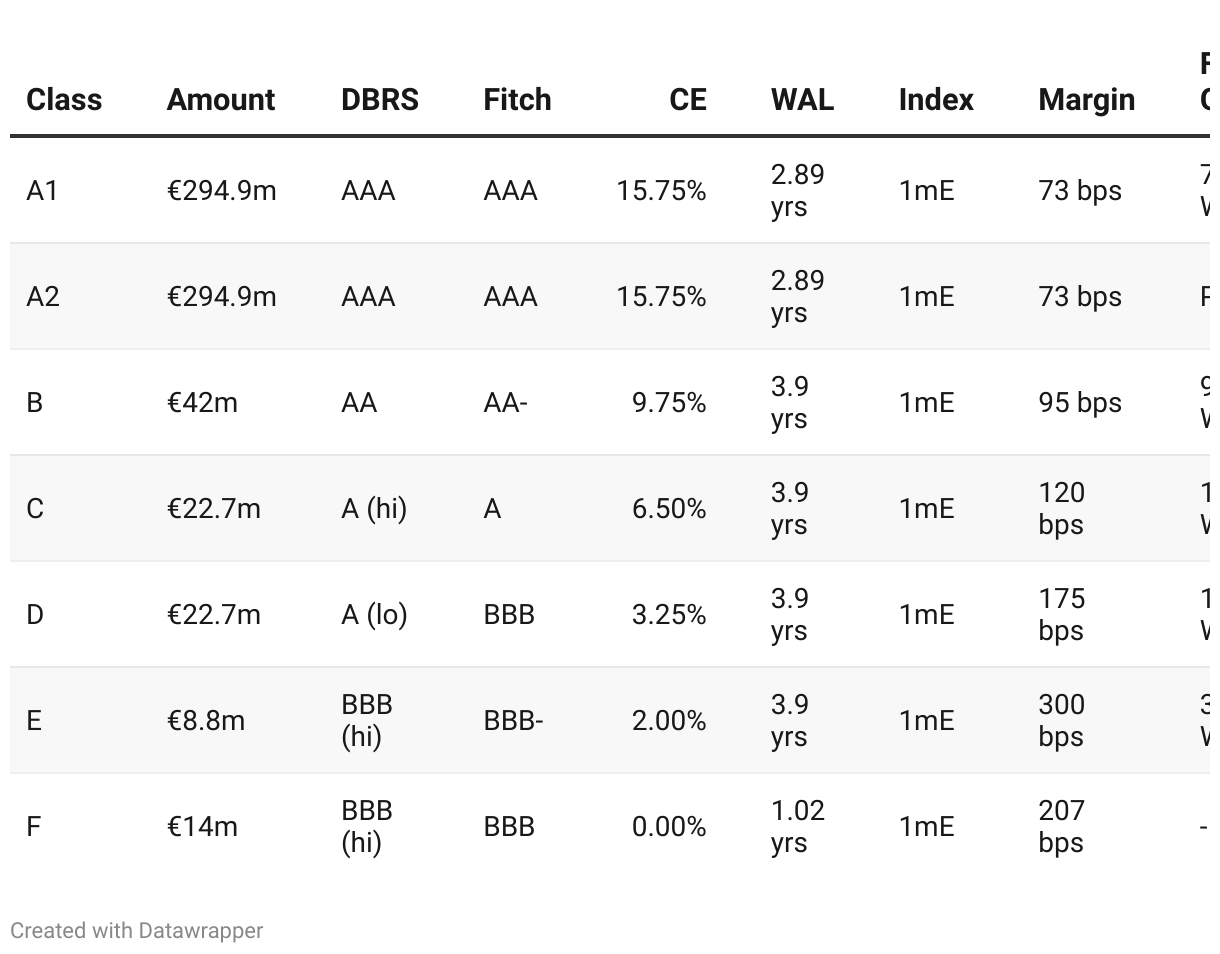Click the WAL column header
The height and width of the screenshot is (954, 1220).
802,100
